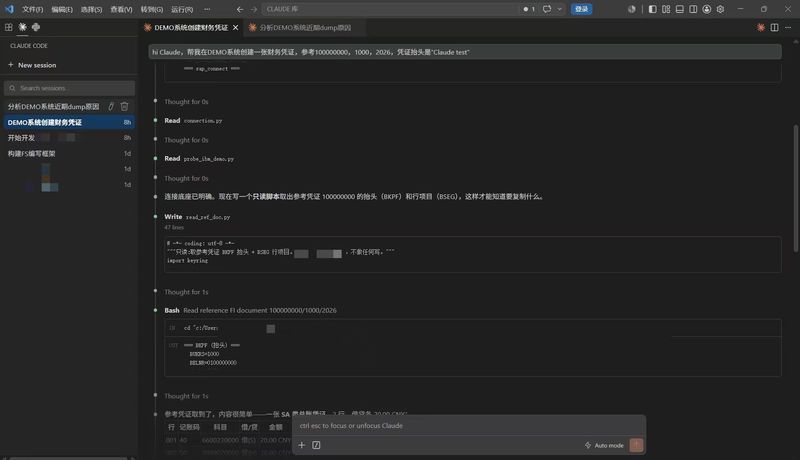Open session 分析DEMO系统近期dump原因 in sidebar
The height and width of the screenshot is (460, 800).
point(54,107)
